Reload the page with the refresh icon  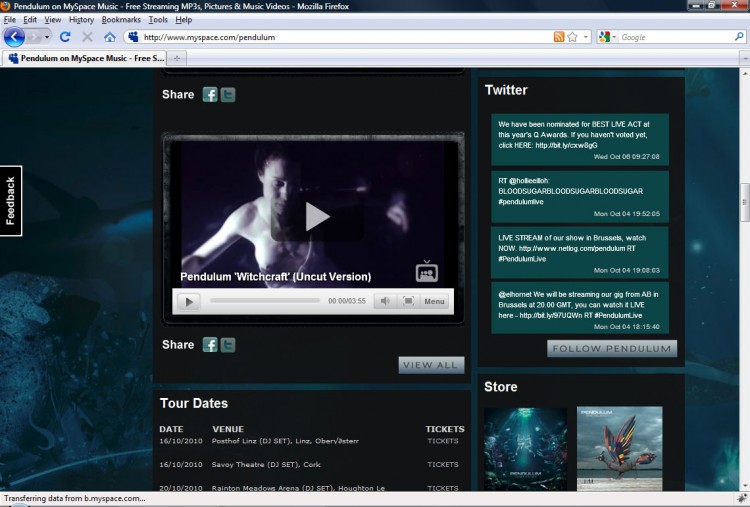point(65,37)
